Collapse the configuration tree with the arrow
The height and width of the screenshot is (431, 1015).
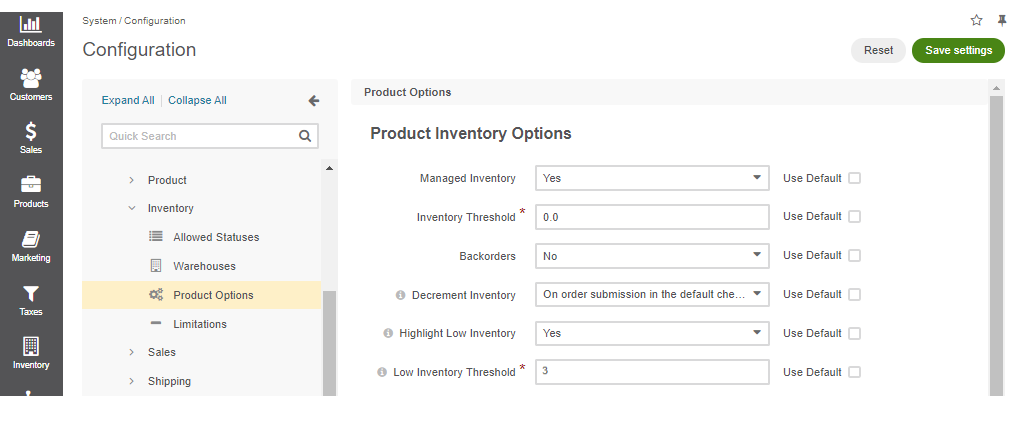pos(314,100)
